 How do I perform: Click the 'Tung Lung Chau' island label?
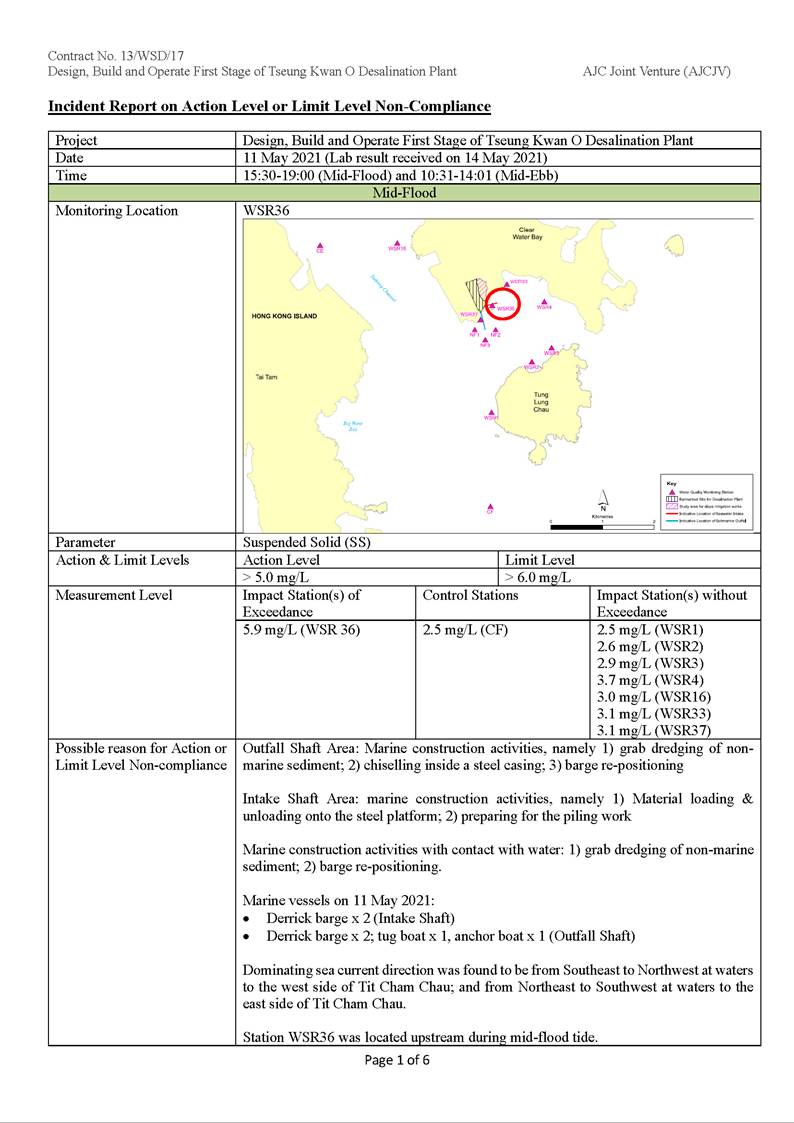[x=540, y=402]
